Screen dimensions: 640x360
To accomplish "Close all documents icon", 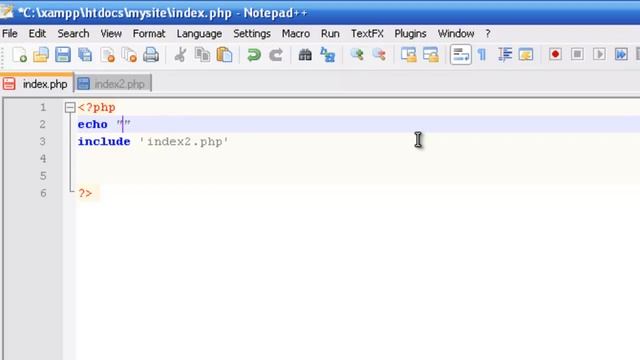I will point(129,55).
